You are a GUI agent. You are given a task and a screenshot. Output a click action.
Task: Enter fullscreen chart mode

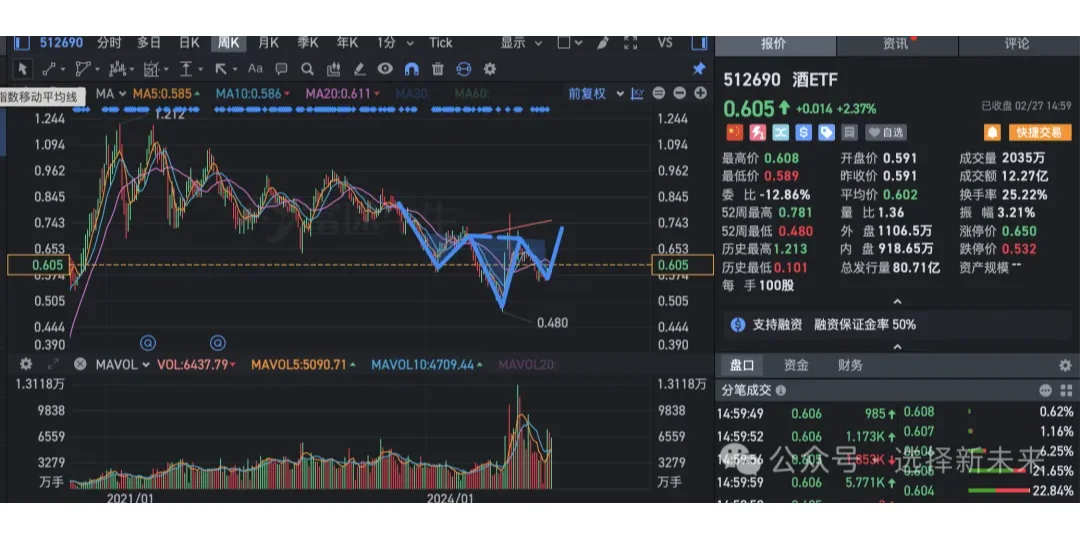(630, 43)
